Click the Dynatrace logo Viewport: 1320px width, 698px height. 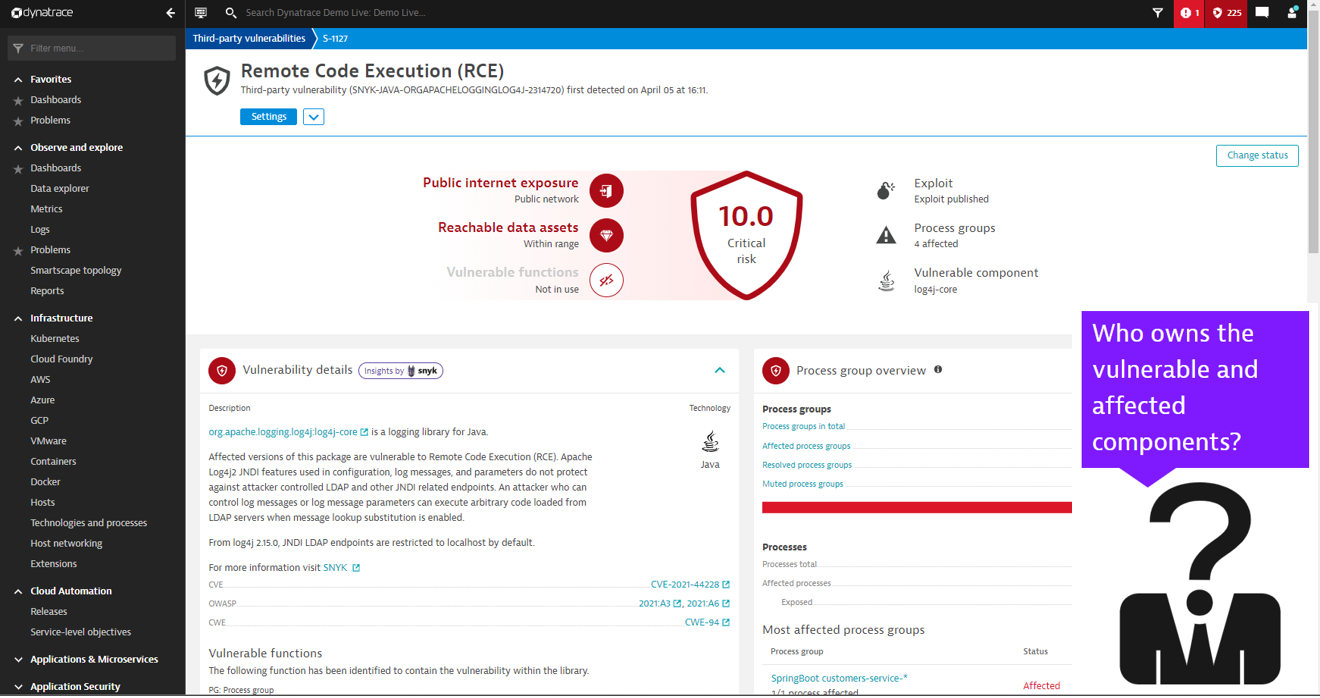42,13
